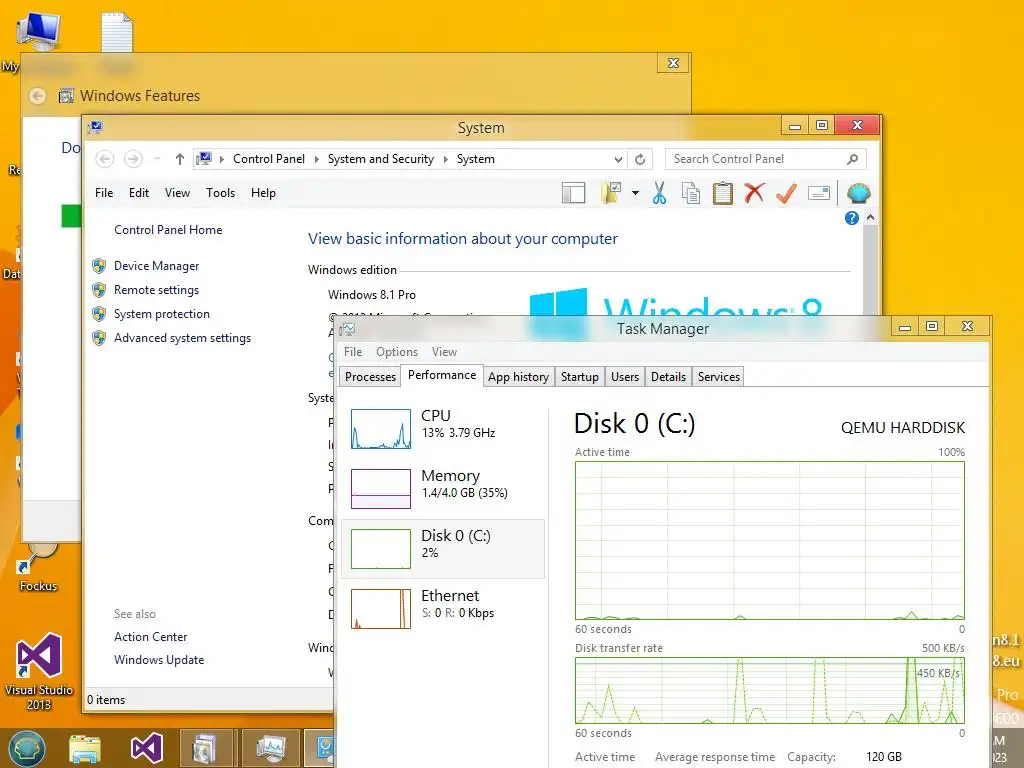Open the Remote settings link
The height and width of the screenshot is (768, 1024).
tap(156, 290)
